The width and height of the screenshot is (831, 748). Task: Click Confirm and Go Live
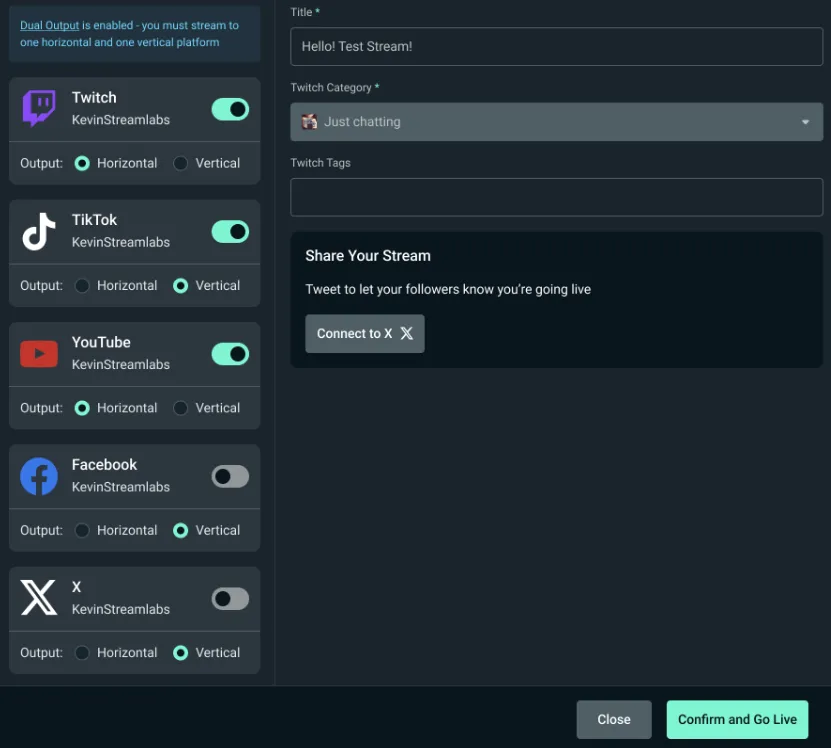pyautogui.click(x=737, y=719)
